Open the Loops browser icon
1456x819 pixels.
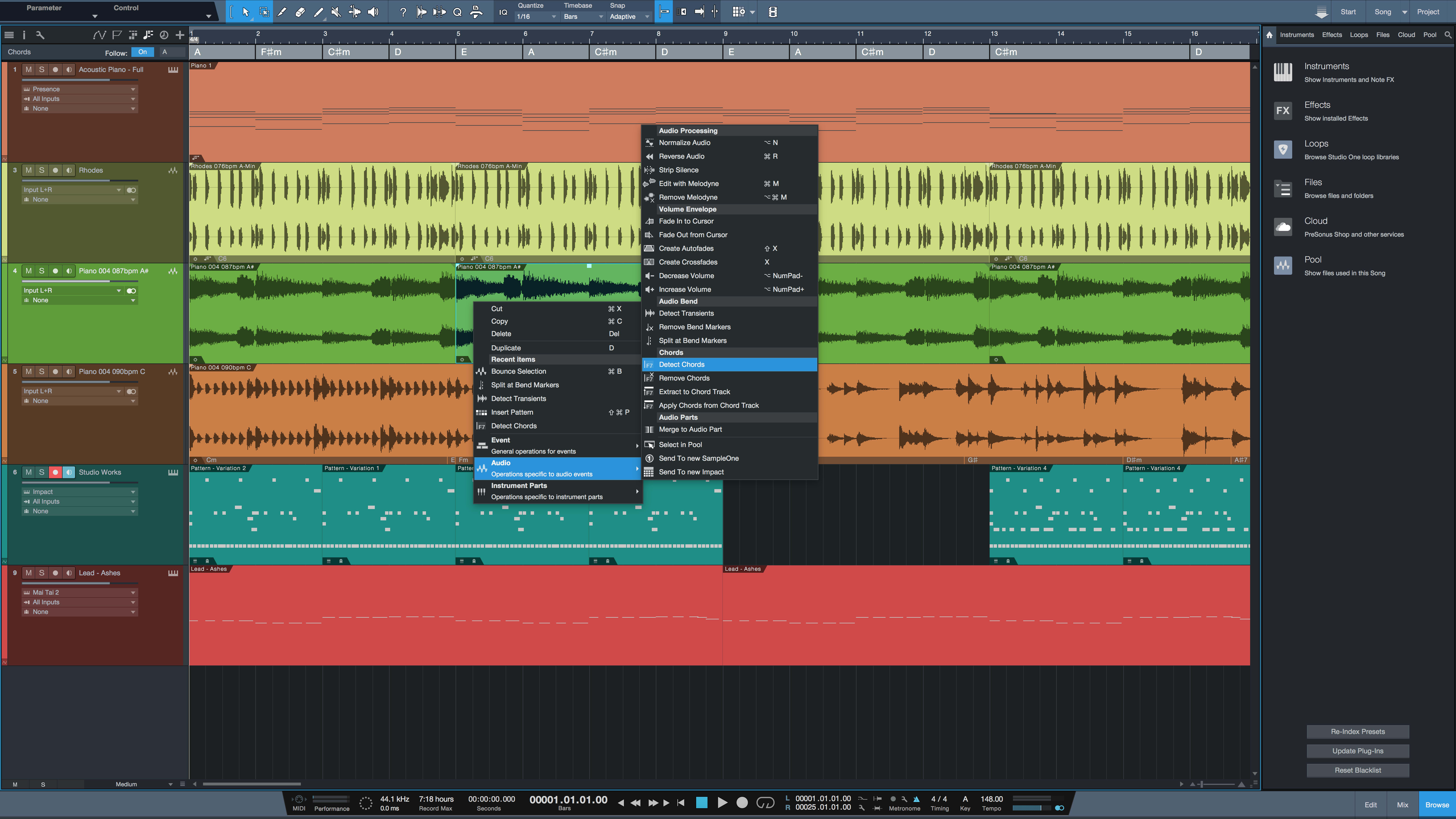[x=1283, y=150]
